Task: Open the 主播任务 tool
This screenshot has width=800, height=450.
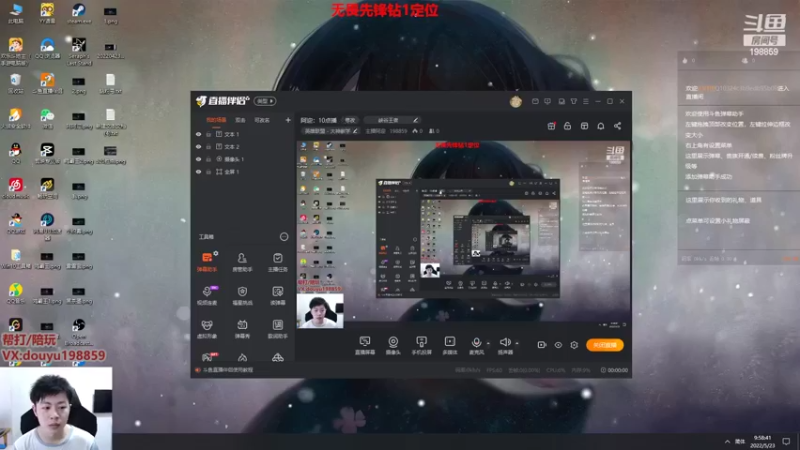Action: coord(278,262)
